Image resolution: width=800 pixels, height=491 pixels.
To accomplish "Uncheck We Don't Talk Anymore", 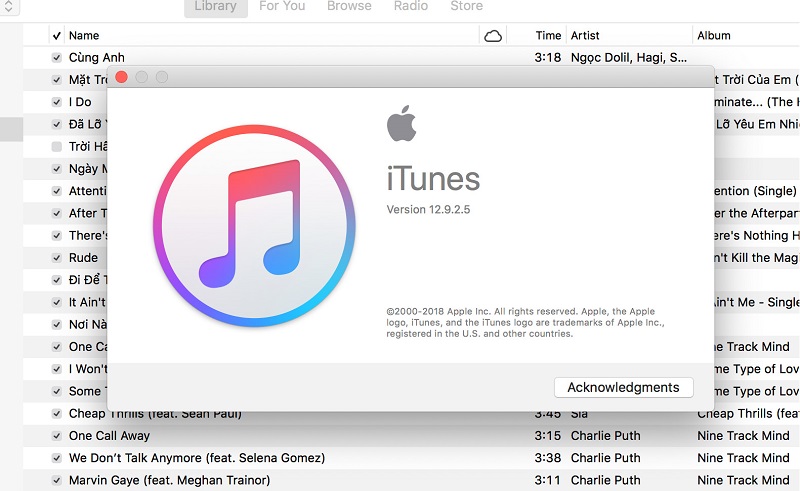I will (57, 458).
